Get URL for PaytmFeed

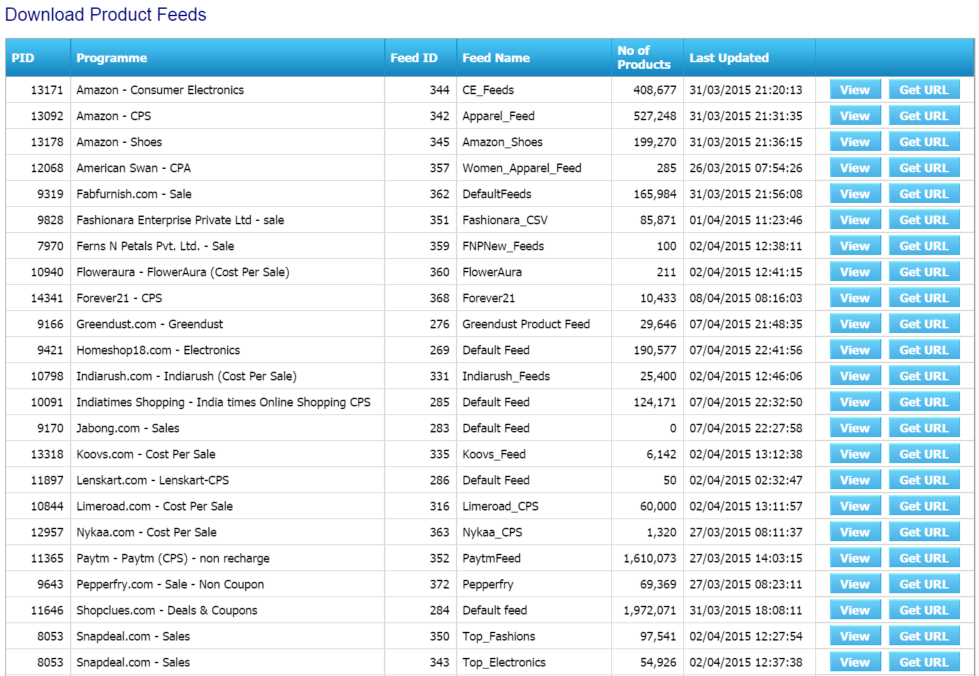923,558
